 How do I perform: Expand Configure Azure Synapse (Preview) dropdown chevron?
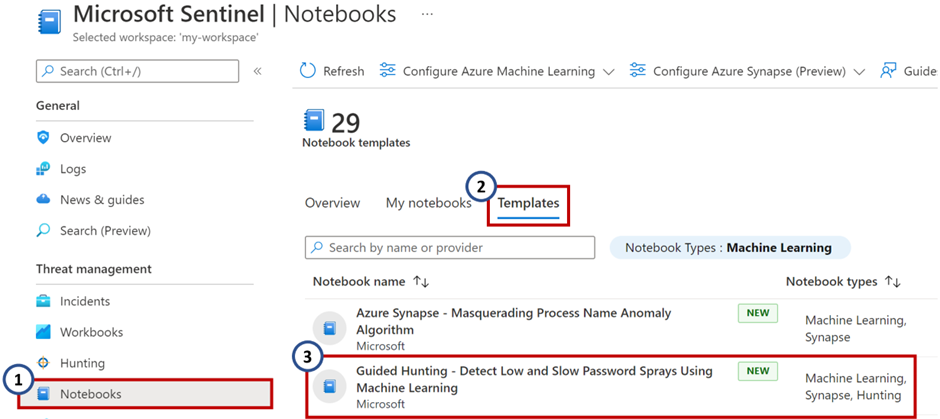[x=859, y=72]
